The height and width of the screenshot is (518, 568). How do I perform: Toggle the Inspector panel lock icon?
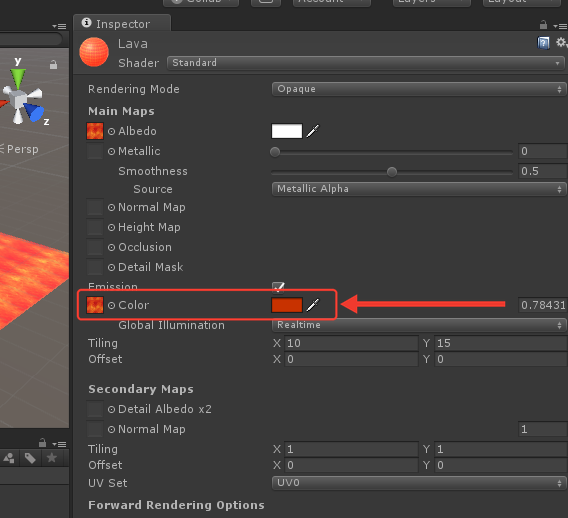point(543,25)
